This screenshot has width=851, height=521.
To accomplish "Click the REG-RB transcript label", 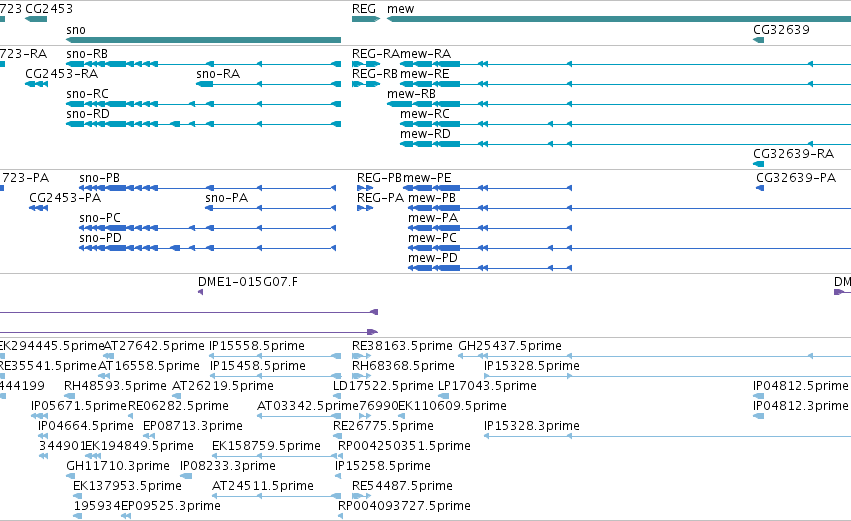I will [x=375, y=74].
